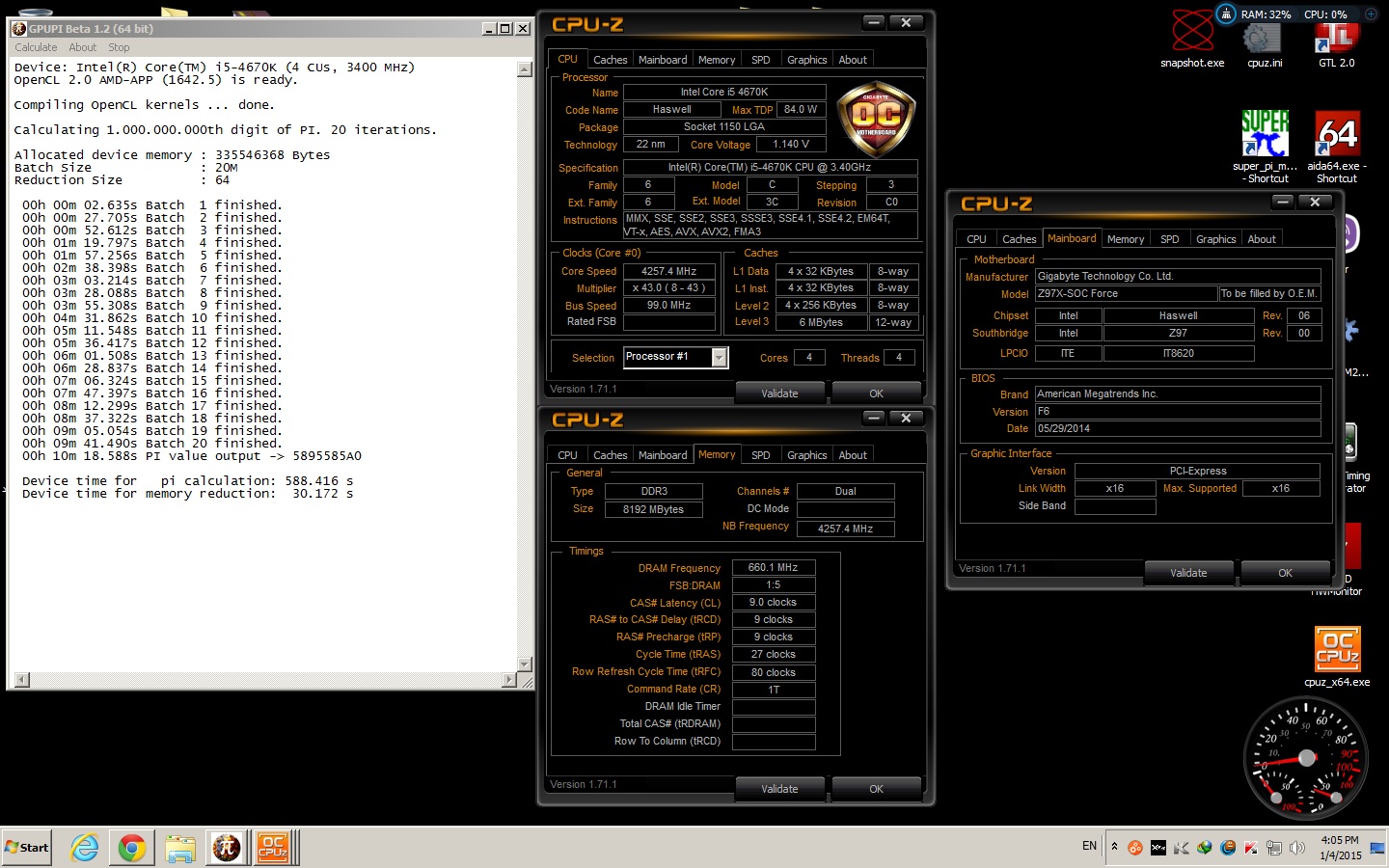Switch to GPUPI pi icon on taskbar

click(227, 848)
